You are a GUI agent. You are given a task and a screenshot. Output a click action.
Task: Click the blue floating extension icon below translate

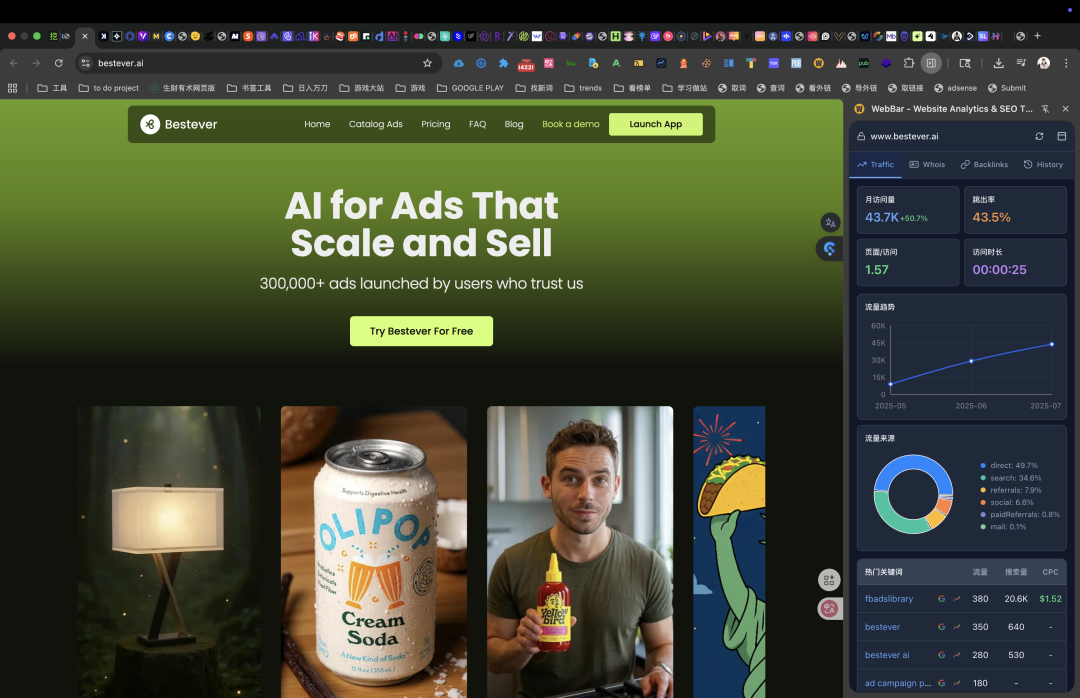click(x=829, y=249)
